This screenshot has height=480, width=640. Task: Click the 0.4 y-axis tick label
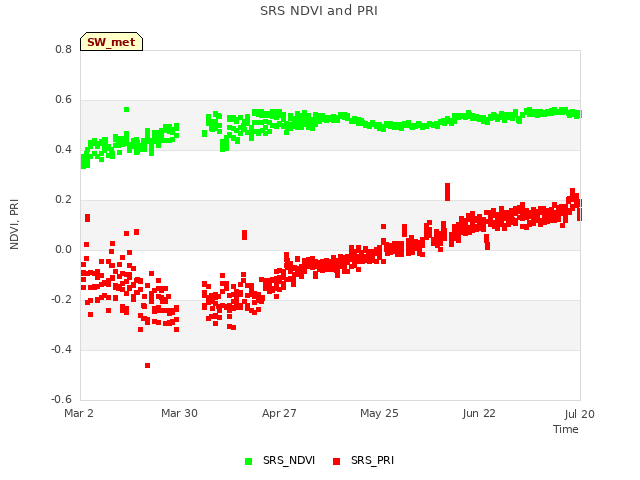[x=63, y=149]
